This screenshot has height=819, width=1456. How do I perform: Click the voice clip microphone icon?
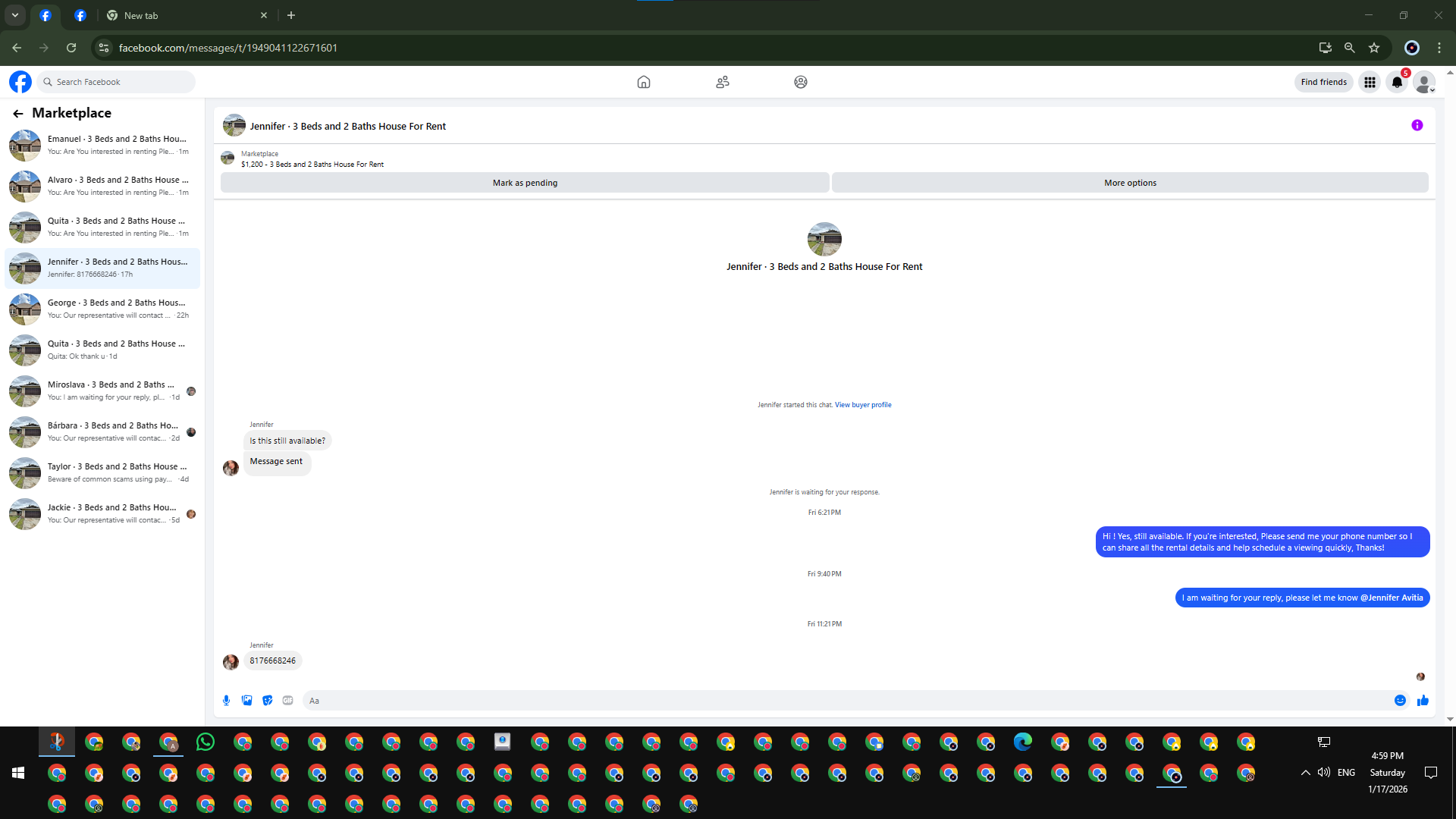[226, 701]
